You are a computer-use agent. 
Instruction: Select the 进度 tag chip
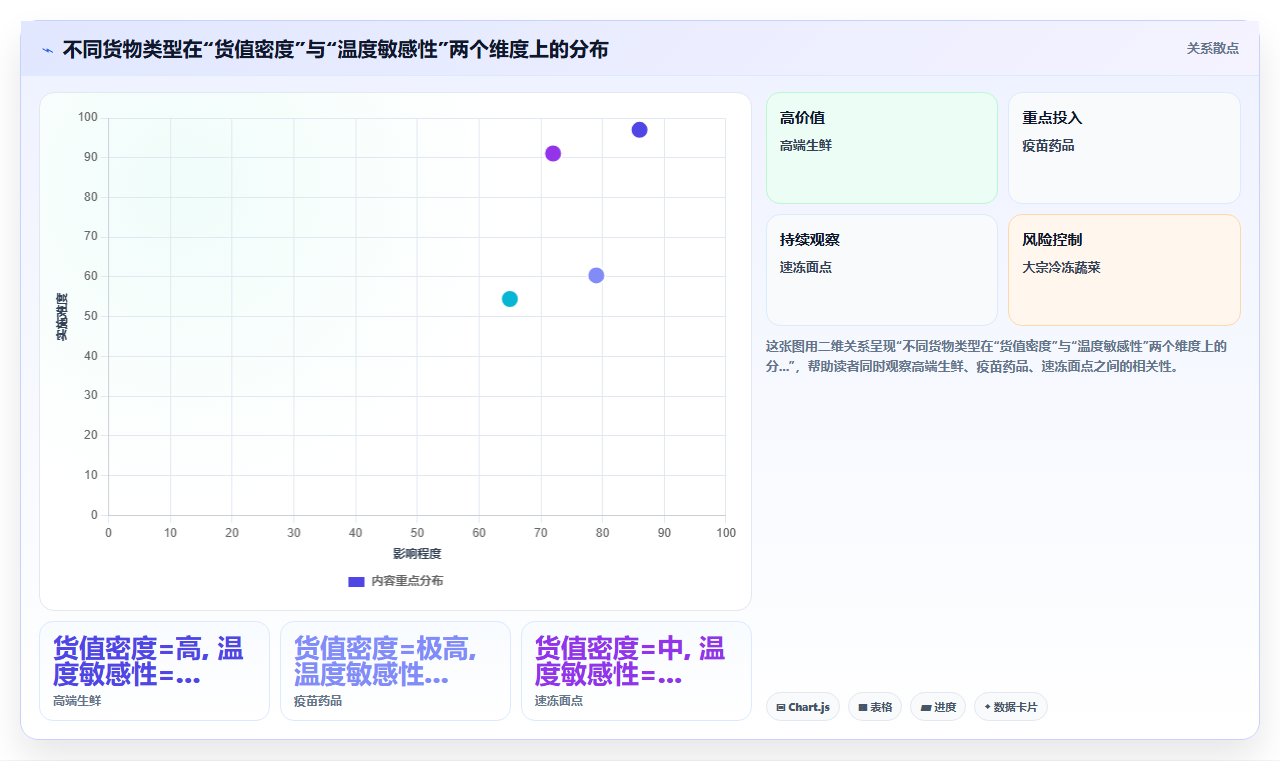tap(938, 707)
